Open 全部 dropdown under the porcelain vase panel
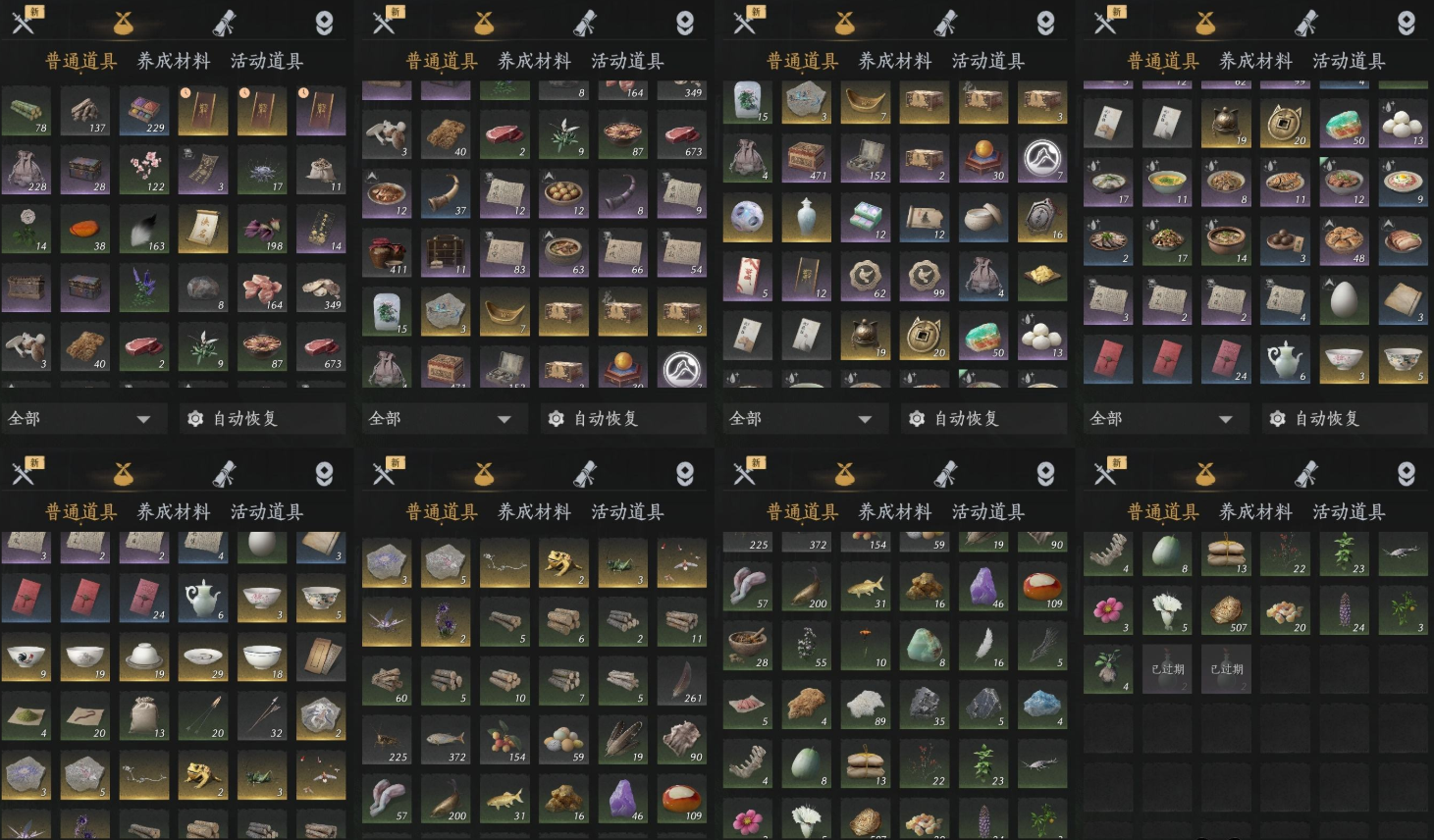Screen dimensions: 1434x840 (x=801, y=419)
